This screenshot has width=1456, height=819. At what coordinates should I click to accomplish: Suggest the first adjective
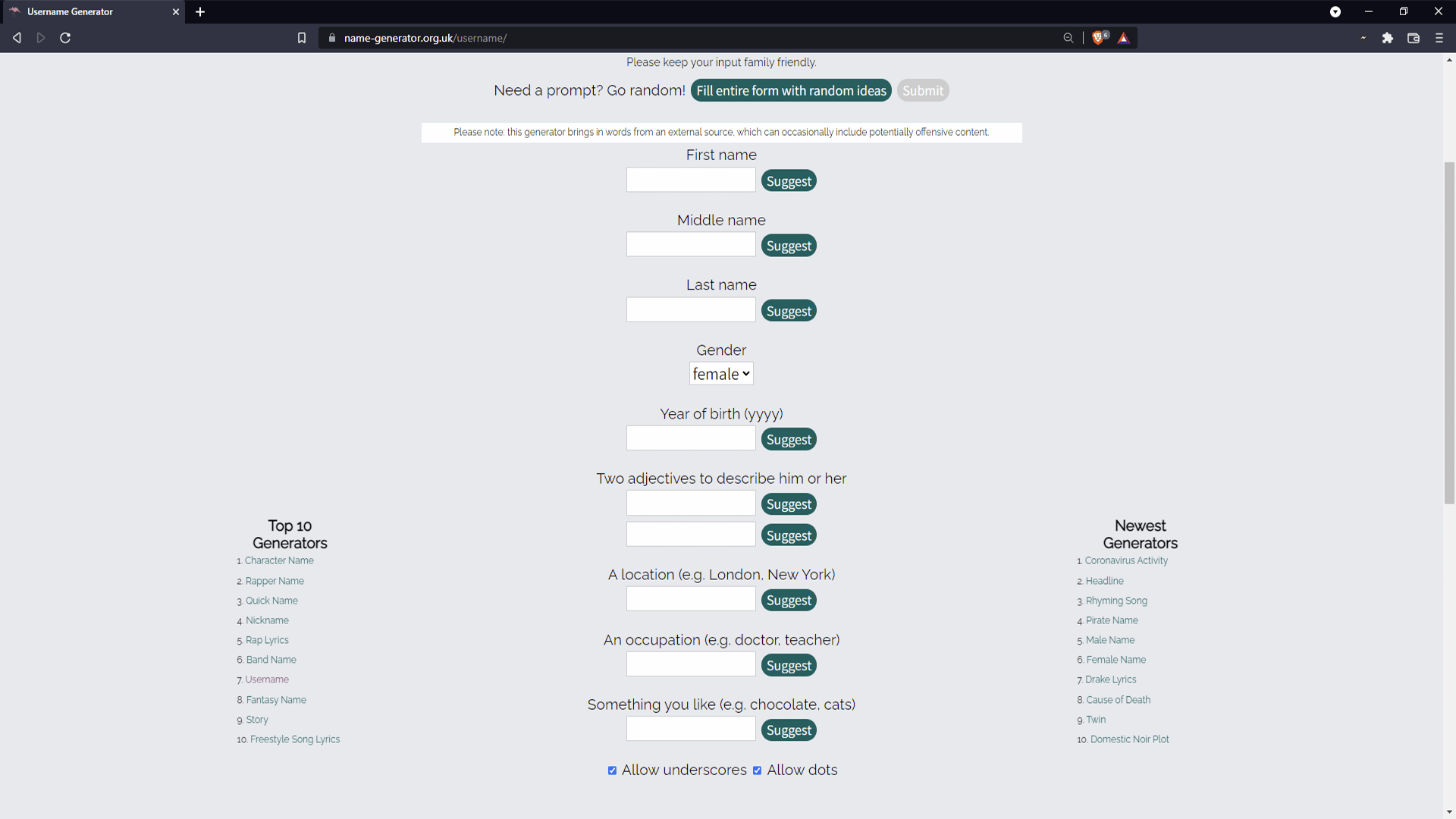(x=789, y=504)
